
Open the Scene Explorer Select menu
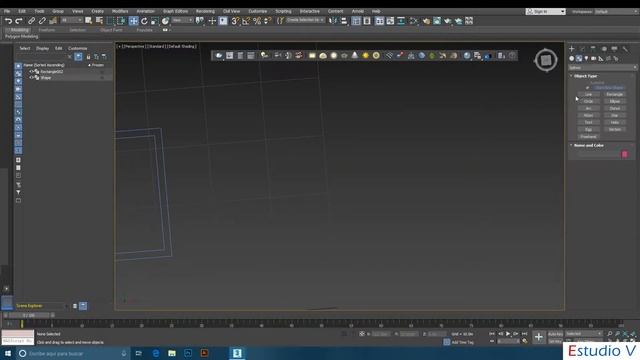[25, 48]
